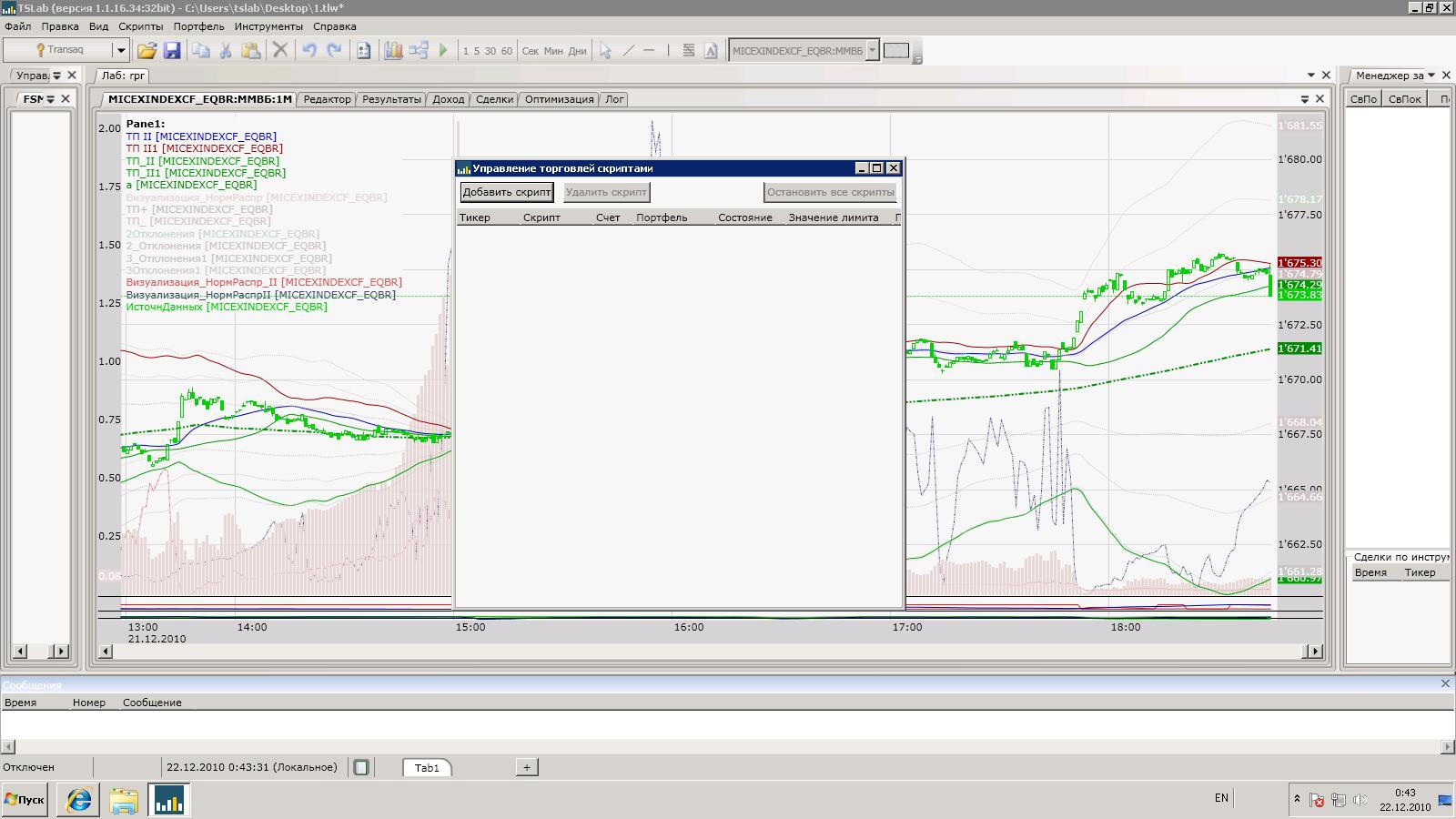Screen dimensions: 1456x819
Task: Click the scissors cut icon
Action: tap(225, 51)
